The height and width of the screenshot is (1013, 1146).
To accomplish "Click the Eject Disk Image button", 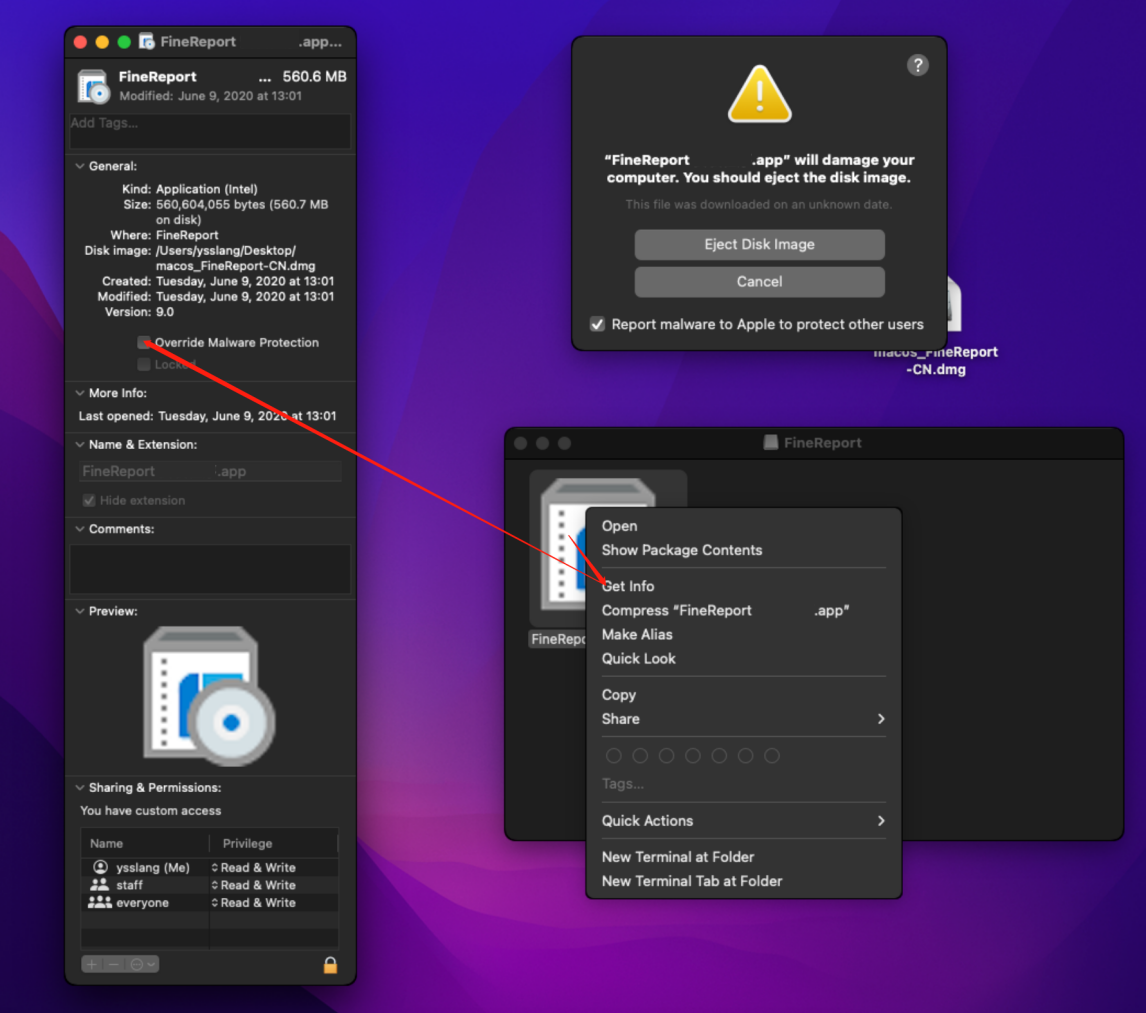I will click(759, 244).
